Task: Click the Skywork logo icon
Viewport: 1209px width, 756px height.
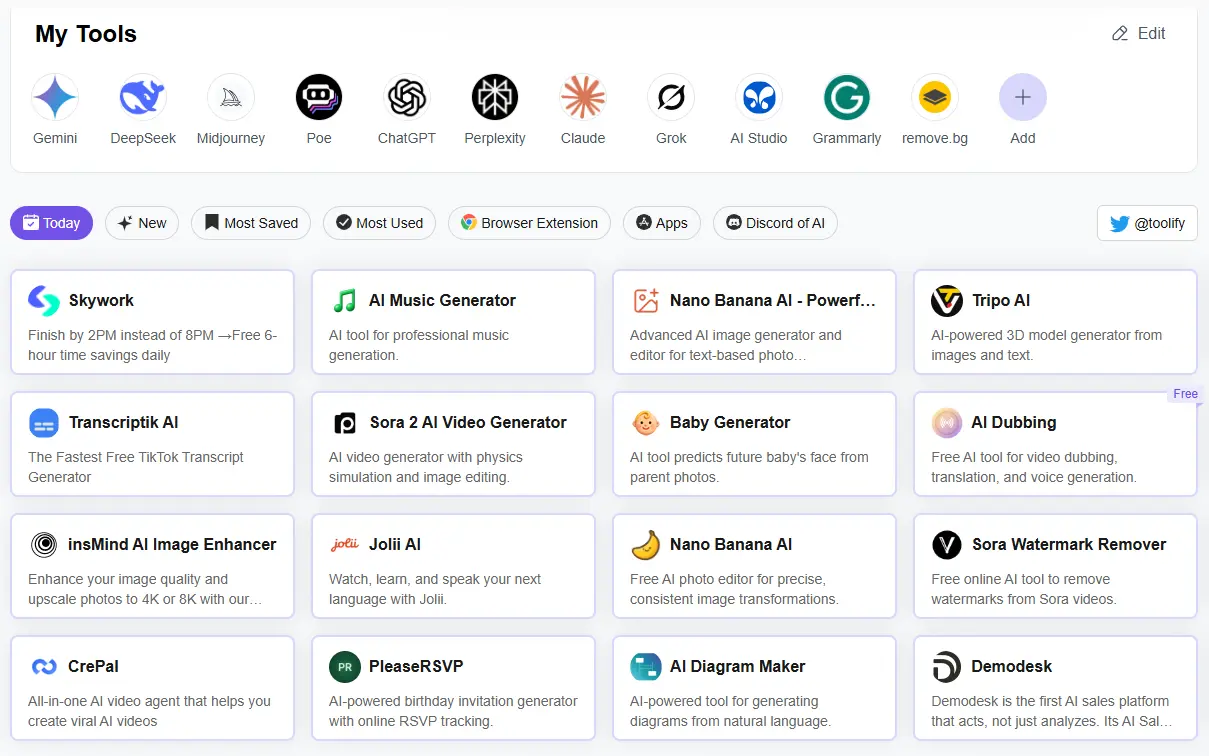Action: pyautogui.click(x=44, y=300)
